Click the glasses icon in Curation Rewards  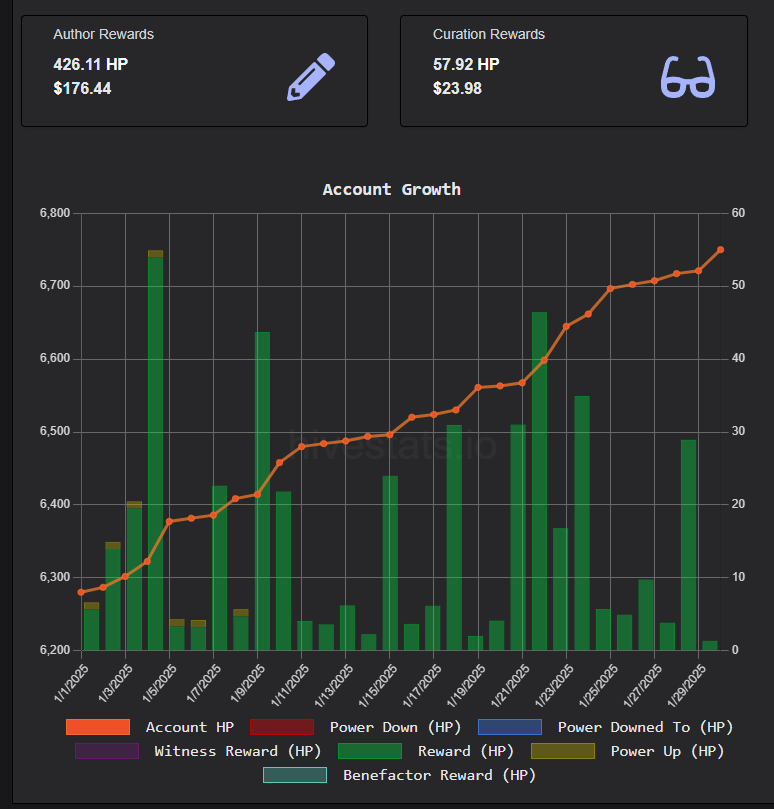pos(688,77)
